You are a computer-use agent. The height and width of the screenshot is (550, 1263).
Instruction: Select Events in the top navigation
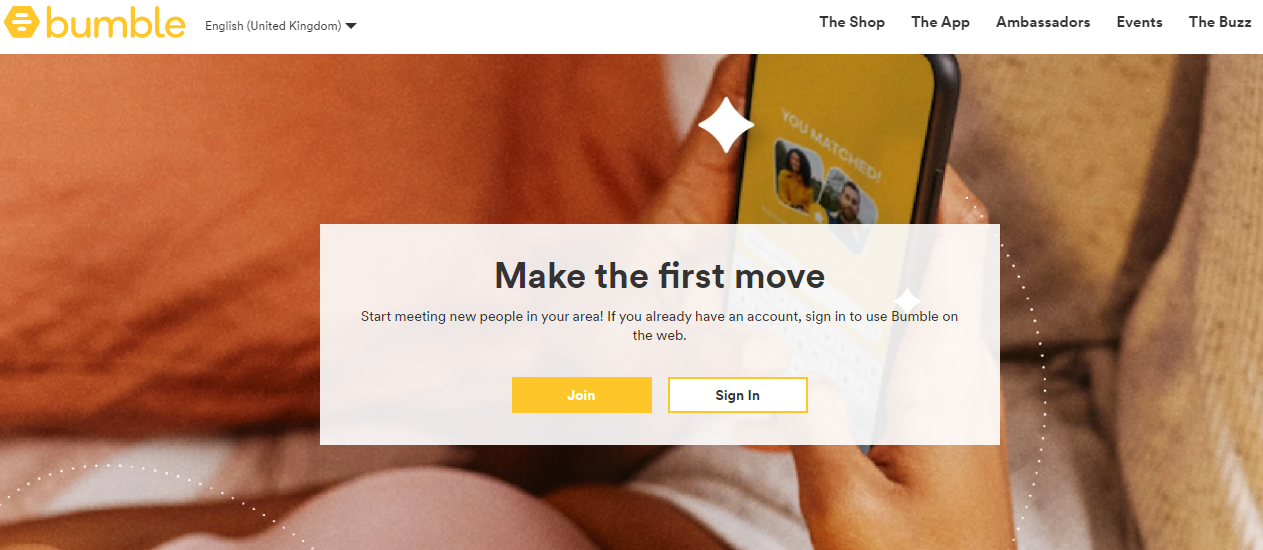pyautogui.click(x=1139, y=22)
